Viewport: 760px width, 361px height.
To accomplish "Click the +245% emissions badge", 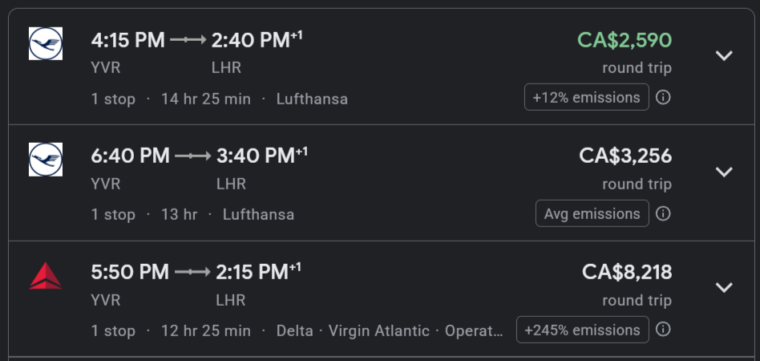I will [583, 330].
